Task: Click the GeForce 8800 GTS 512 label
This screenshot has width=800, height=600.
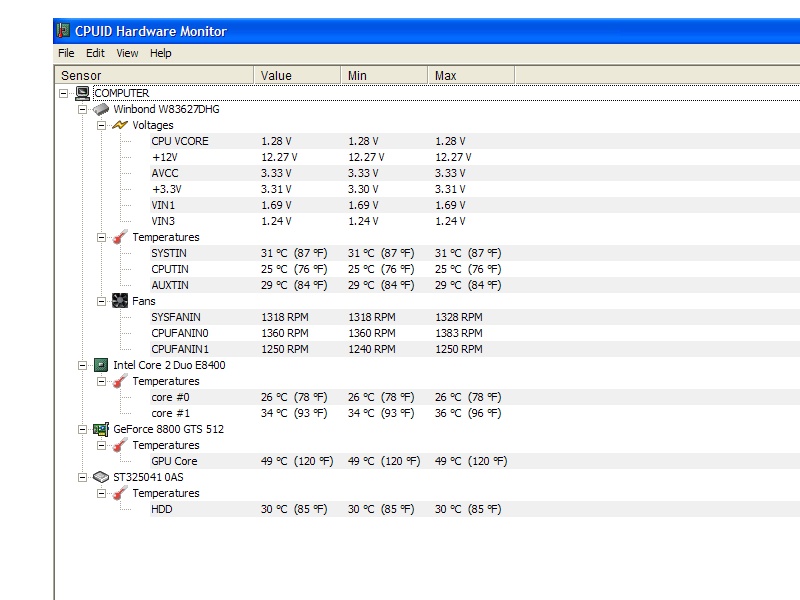Action: coord(168,429)
